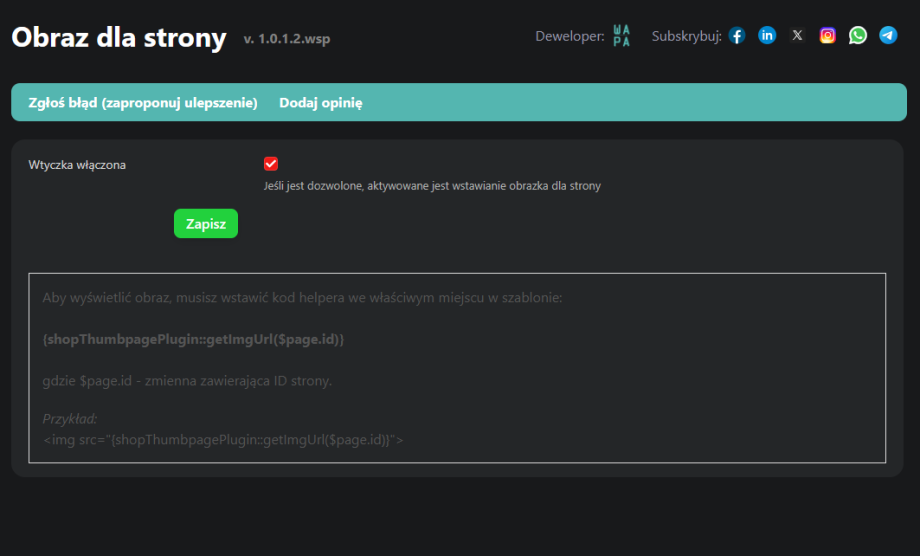Click the 'Subskrybuj:' label
Image resolution: width=920 pixels, height=556 pixels.
(686, 37)
